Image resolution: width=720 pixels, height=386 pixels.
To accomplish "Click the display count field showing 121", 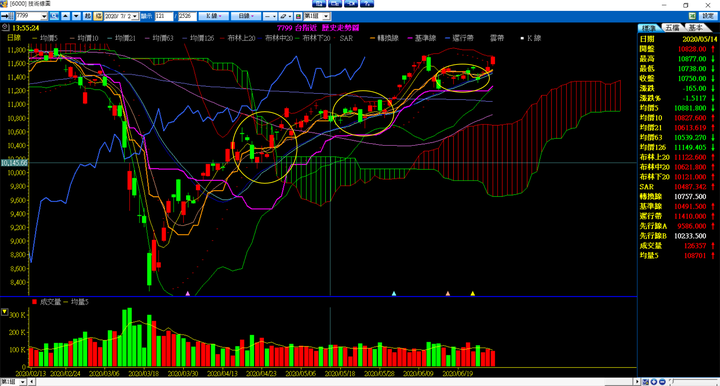I will coord(164,16).
